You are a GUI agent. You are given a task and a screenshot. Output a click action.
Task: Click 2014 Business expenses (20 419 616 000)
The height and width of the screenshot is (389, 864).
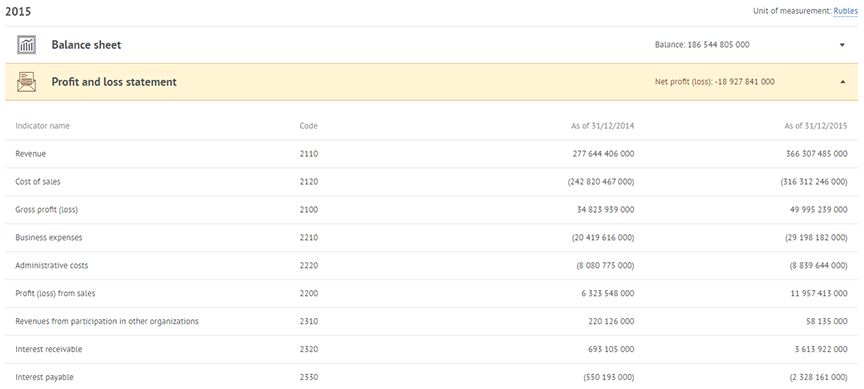pos(603,237)
